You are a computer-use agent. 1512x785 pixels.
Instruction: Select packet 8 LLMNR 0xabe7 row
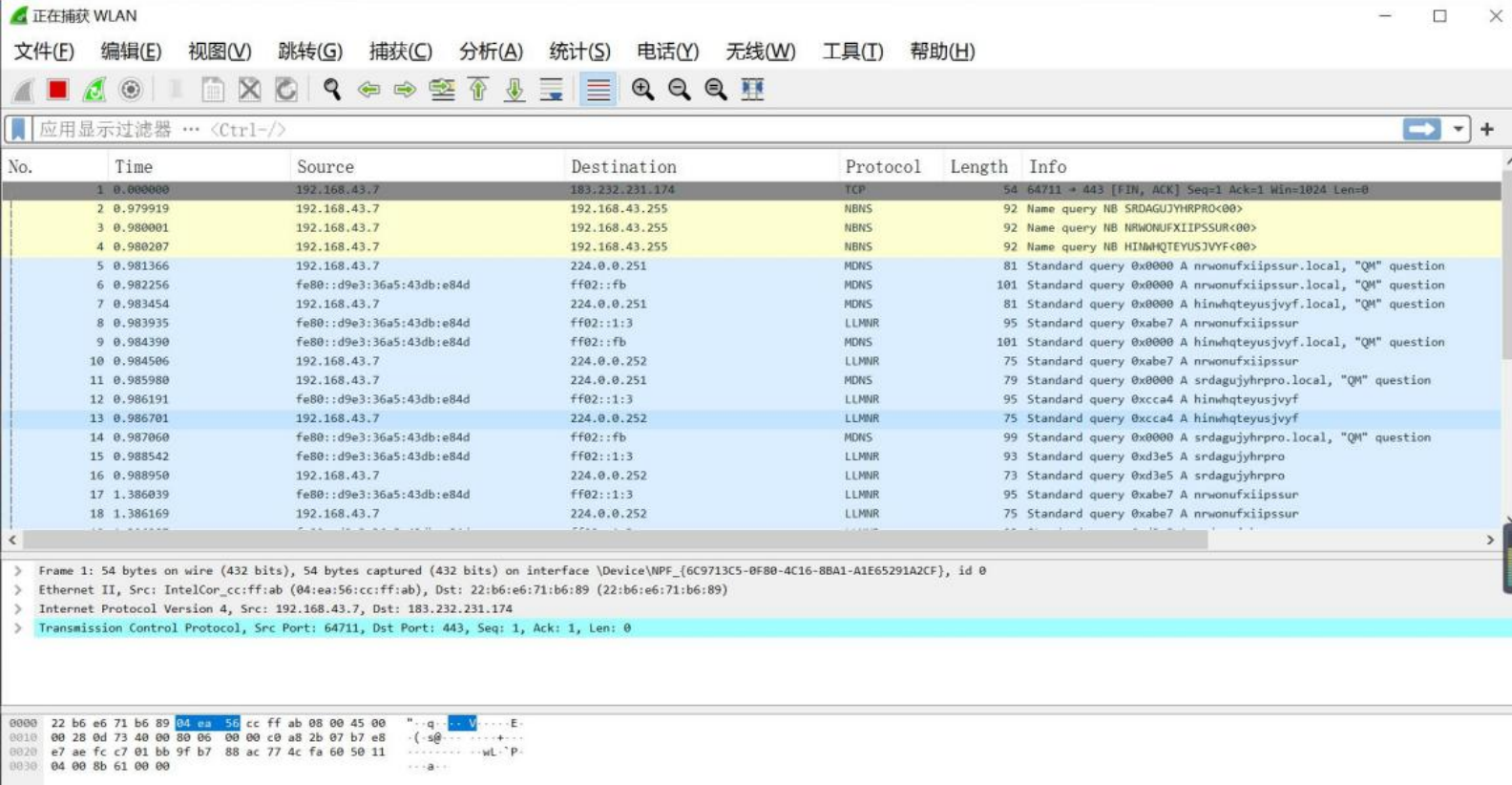751,323
